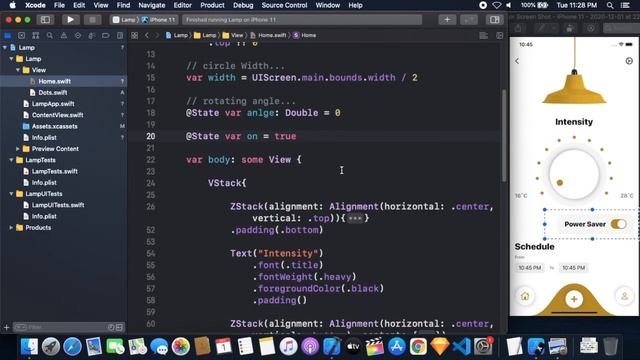This screenshot has width=640, height=360.
Task: Collapse the Lamp project root
Action: click(x=5, y=47)
